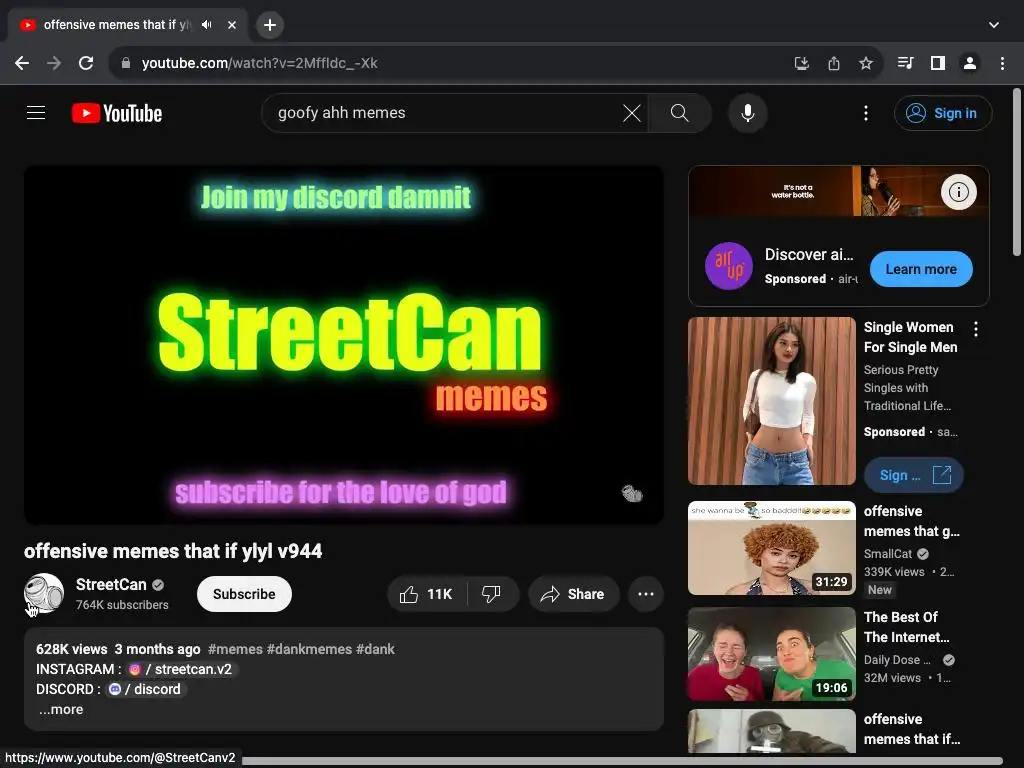Viewport: 1024px width, 768px height.
Task: Open a new browser tab
Action: (270, 25)
